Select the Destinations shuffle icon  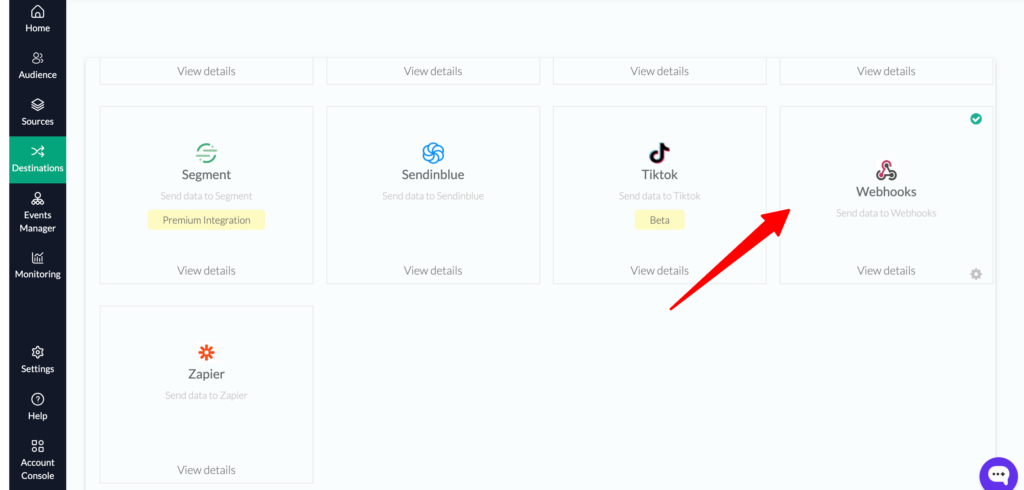pyautogui.click(x=37, y=152)
